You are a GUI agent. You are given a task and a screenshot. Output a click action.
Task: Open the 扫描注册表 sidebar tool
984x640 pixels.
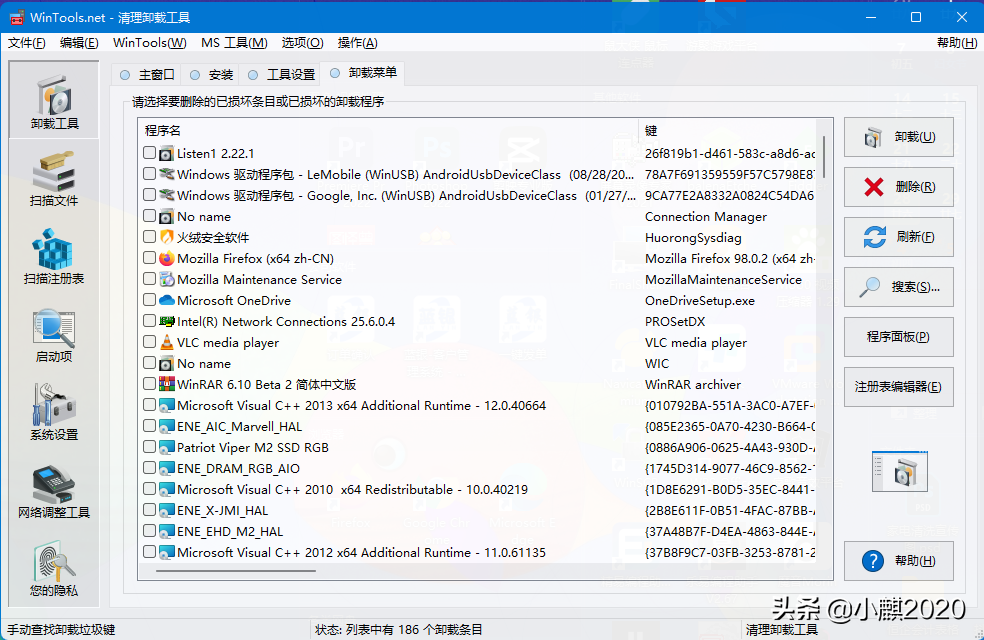click(x=54, y=256)
